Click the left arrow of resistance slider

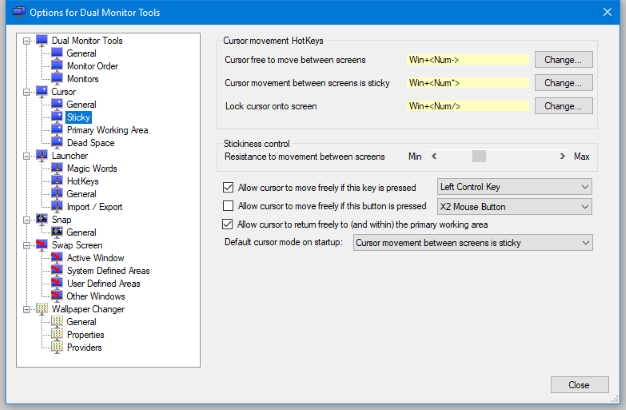pos(434,156)
